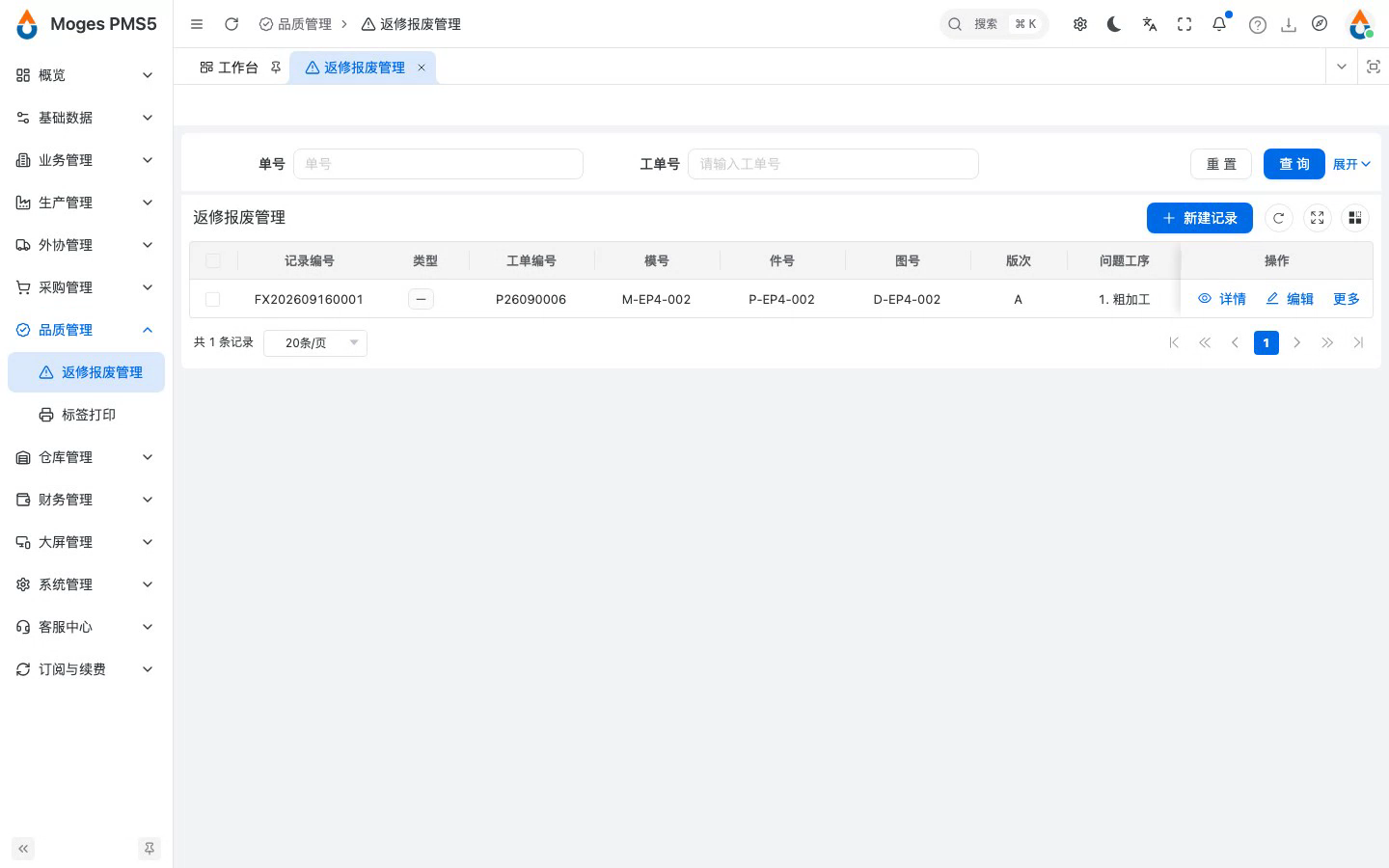Expand the 概览 sidebar menu
The width and height of the screenshot is (1389, 868).
point(86,75)
